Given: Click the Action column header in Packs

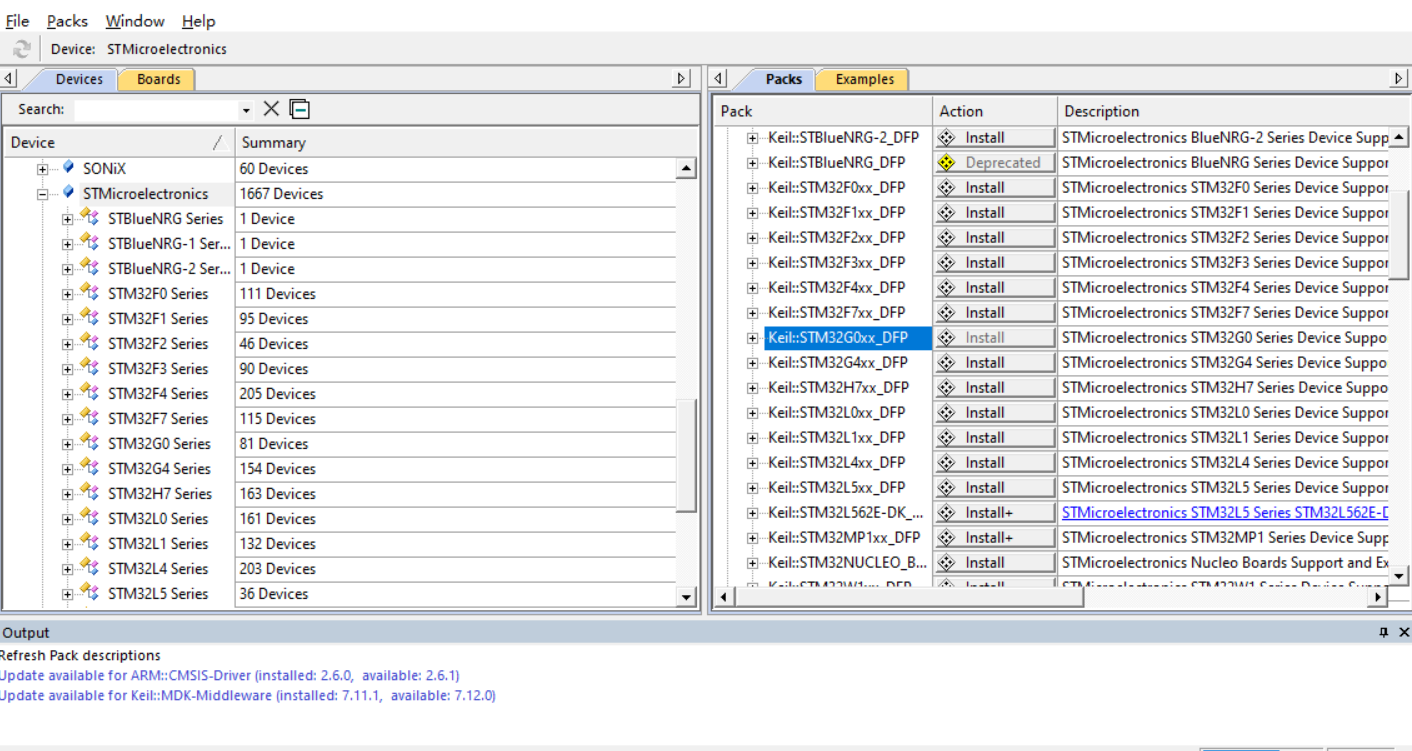Looking at the screenshot, I should click(x=995, y=111).
